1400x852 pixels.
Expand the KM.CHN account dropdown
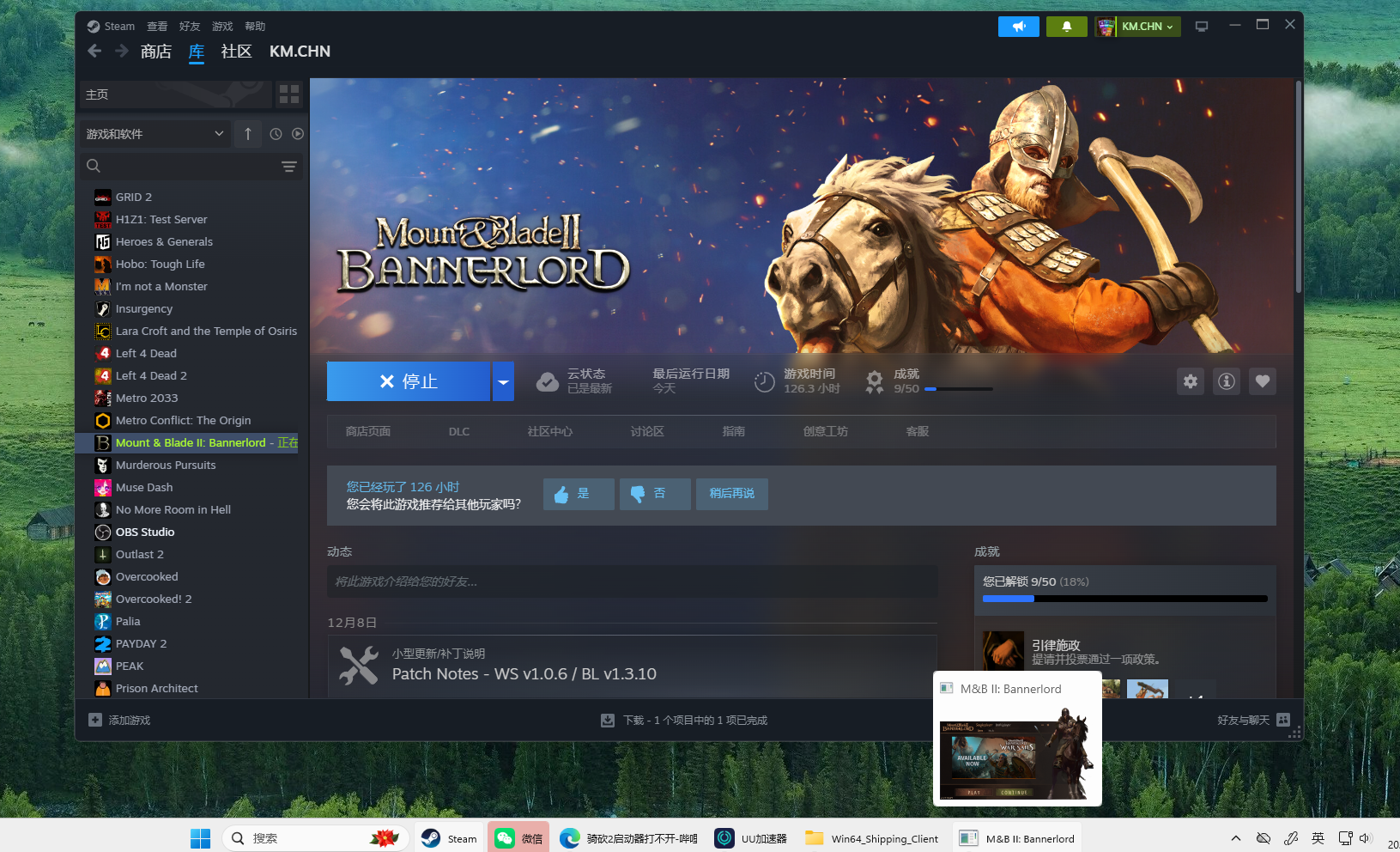pos(1143,27)
